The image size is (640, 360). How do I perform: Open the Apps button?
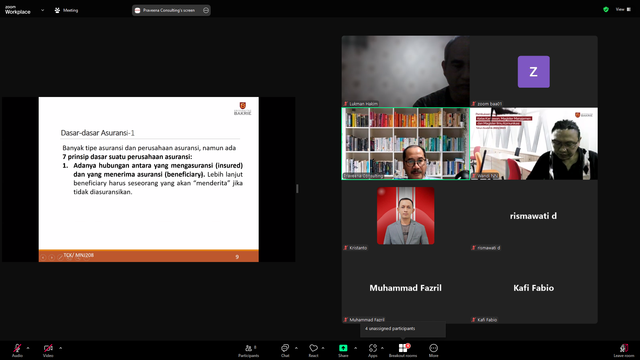tap(373, 350)
